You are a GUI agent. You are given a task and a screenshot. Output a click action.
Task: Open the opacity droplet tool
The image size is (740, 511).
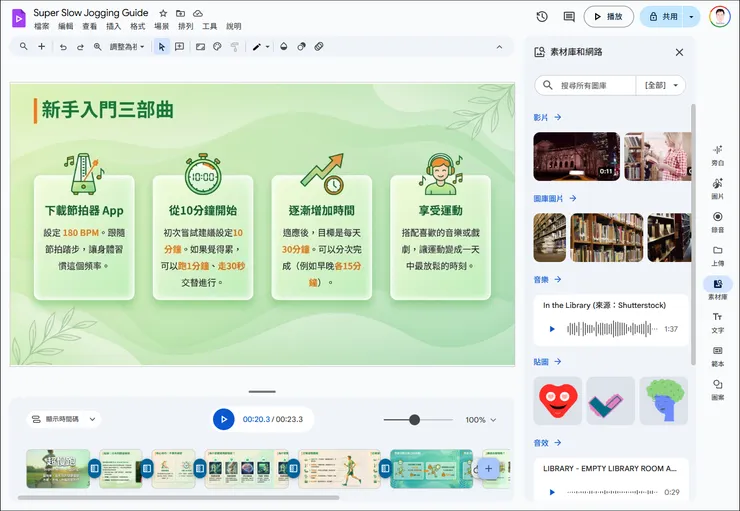(x=284, y=47)
